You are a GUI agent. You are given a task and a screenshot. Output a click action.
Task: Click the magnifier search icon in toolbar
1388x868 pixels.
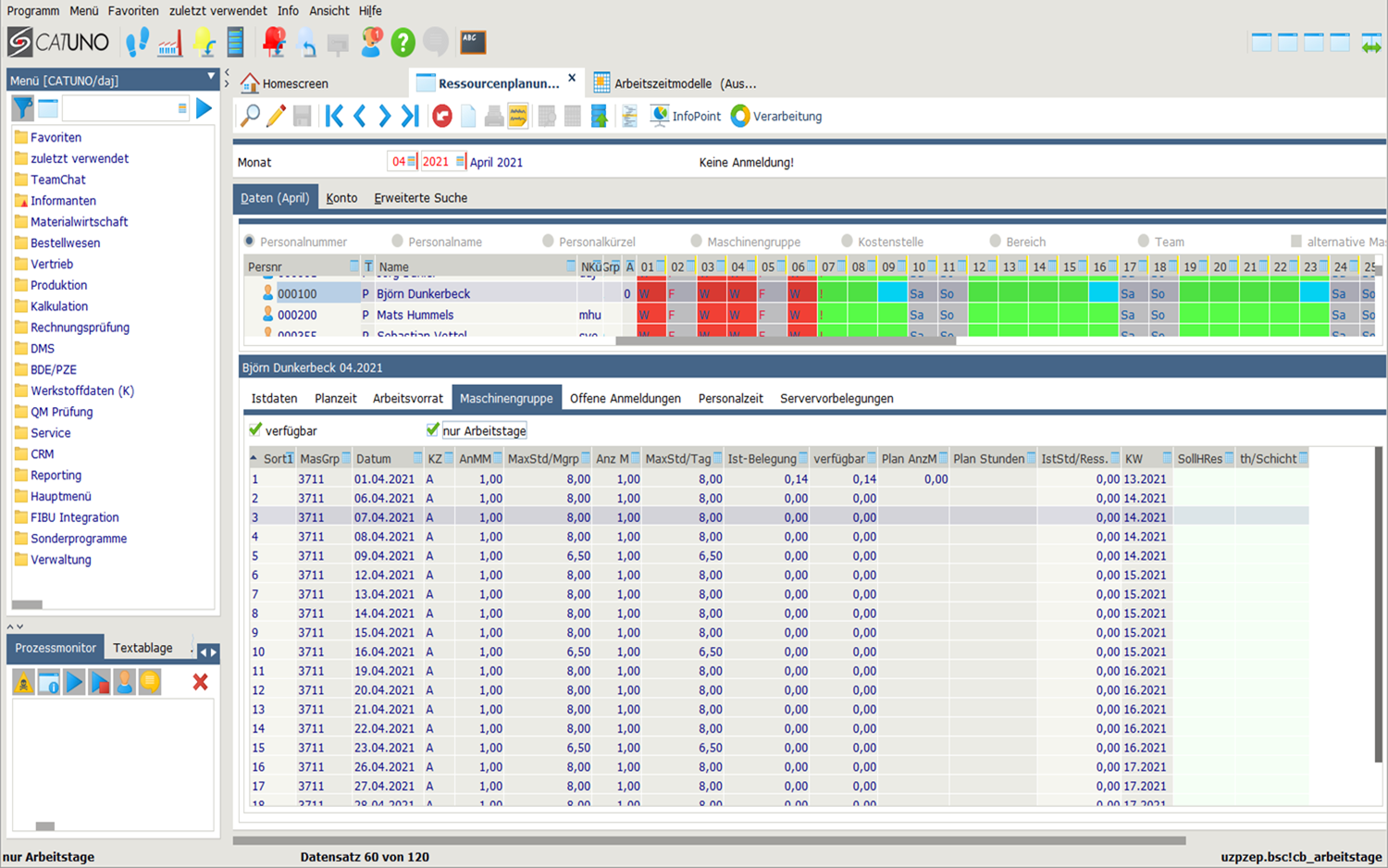(250, 116)
